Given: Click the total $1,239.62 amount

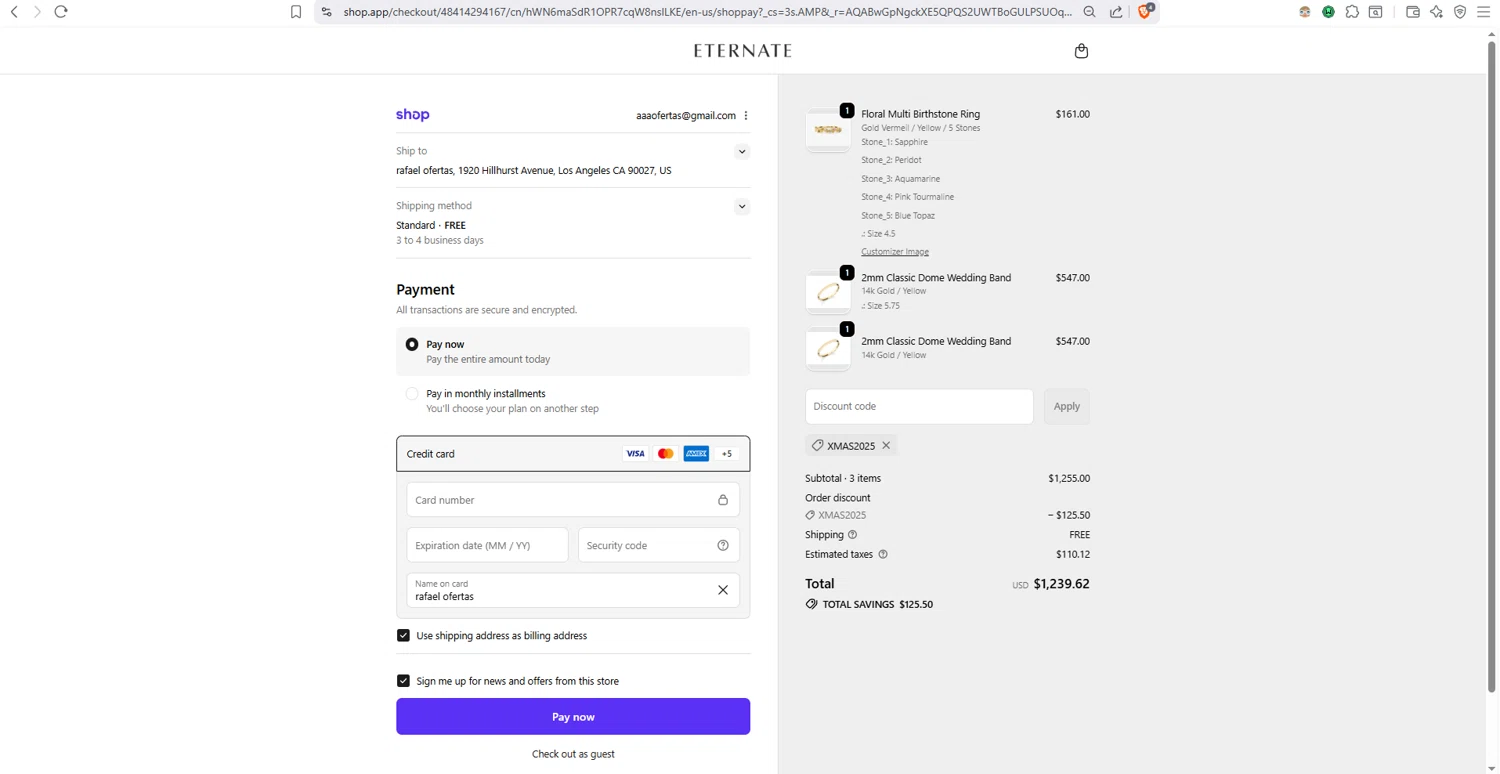Looking at the screenshot, I should pyautogui.click(x=1061, y=584).
